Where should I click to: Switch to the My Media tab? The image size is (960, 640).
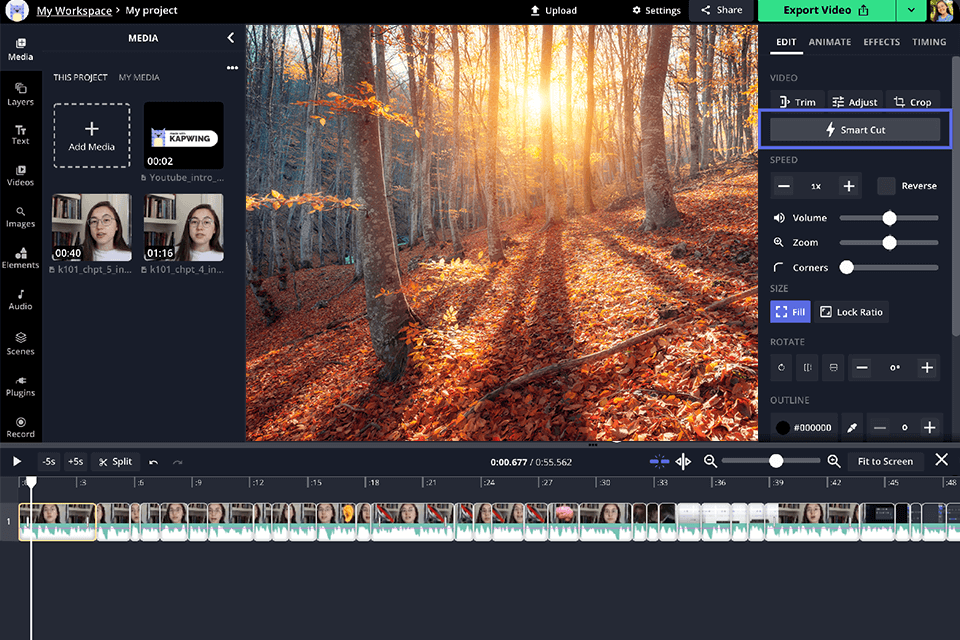(x=139, y=77)
